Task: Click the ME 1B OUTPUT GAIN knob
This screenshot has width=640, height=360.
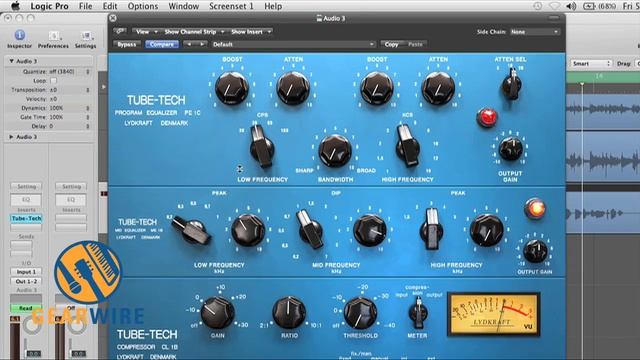Action: (x=535, y=251)
